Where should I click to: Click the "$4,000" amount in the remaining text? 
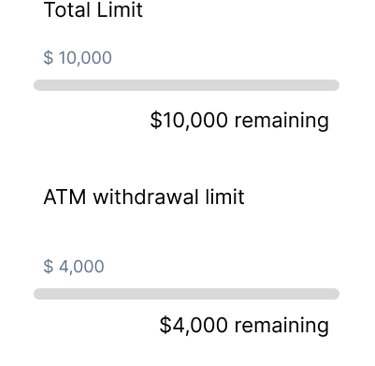194,325
